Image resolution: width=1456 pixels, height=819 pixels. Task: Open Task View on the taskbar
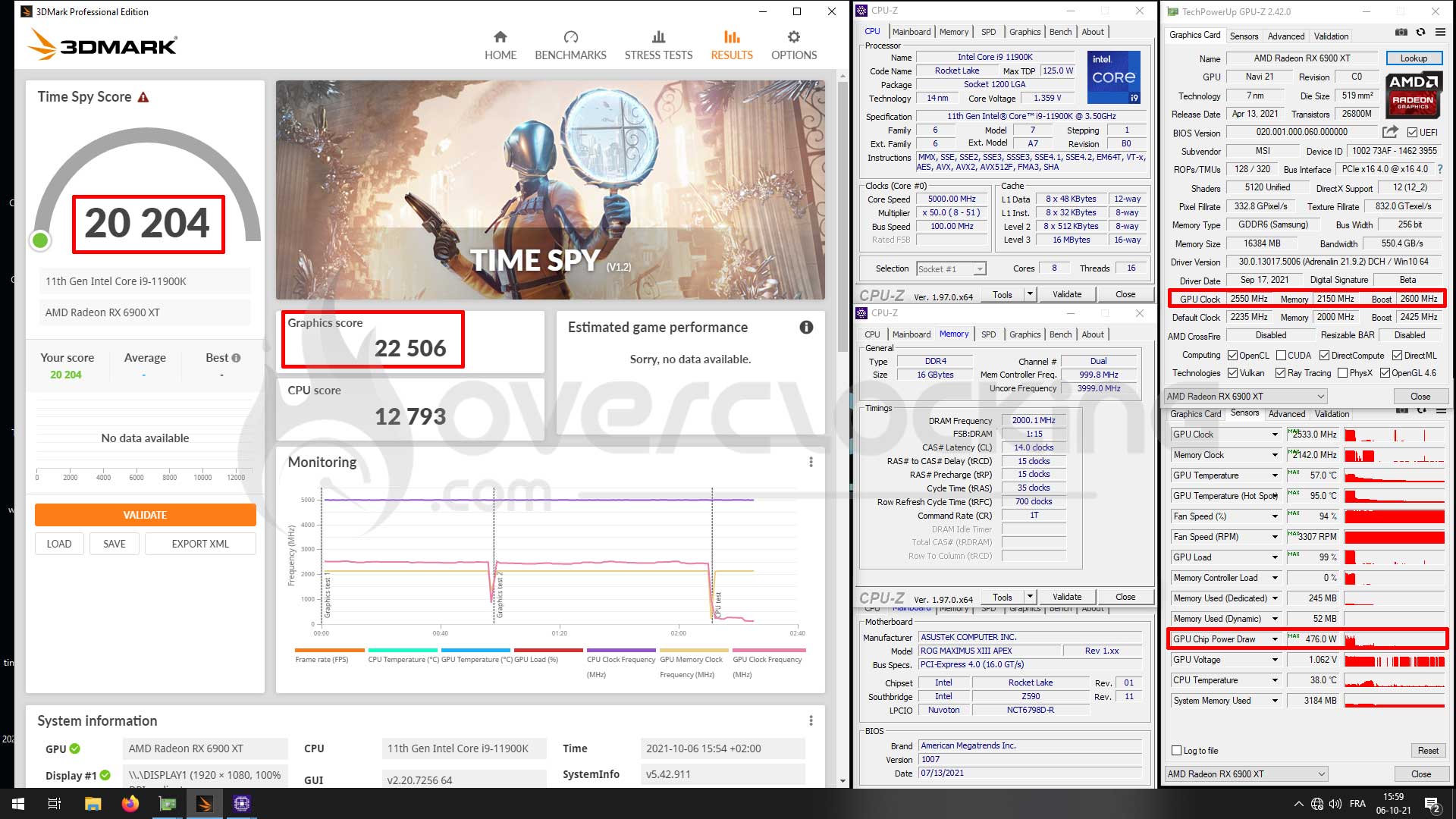coord(55,804)
